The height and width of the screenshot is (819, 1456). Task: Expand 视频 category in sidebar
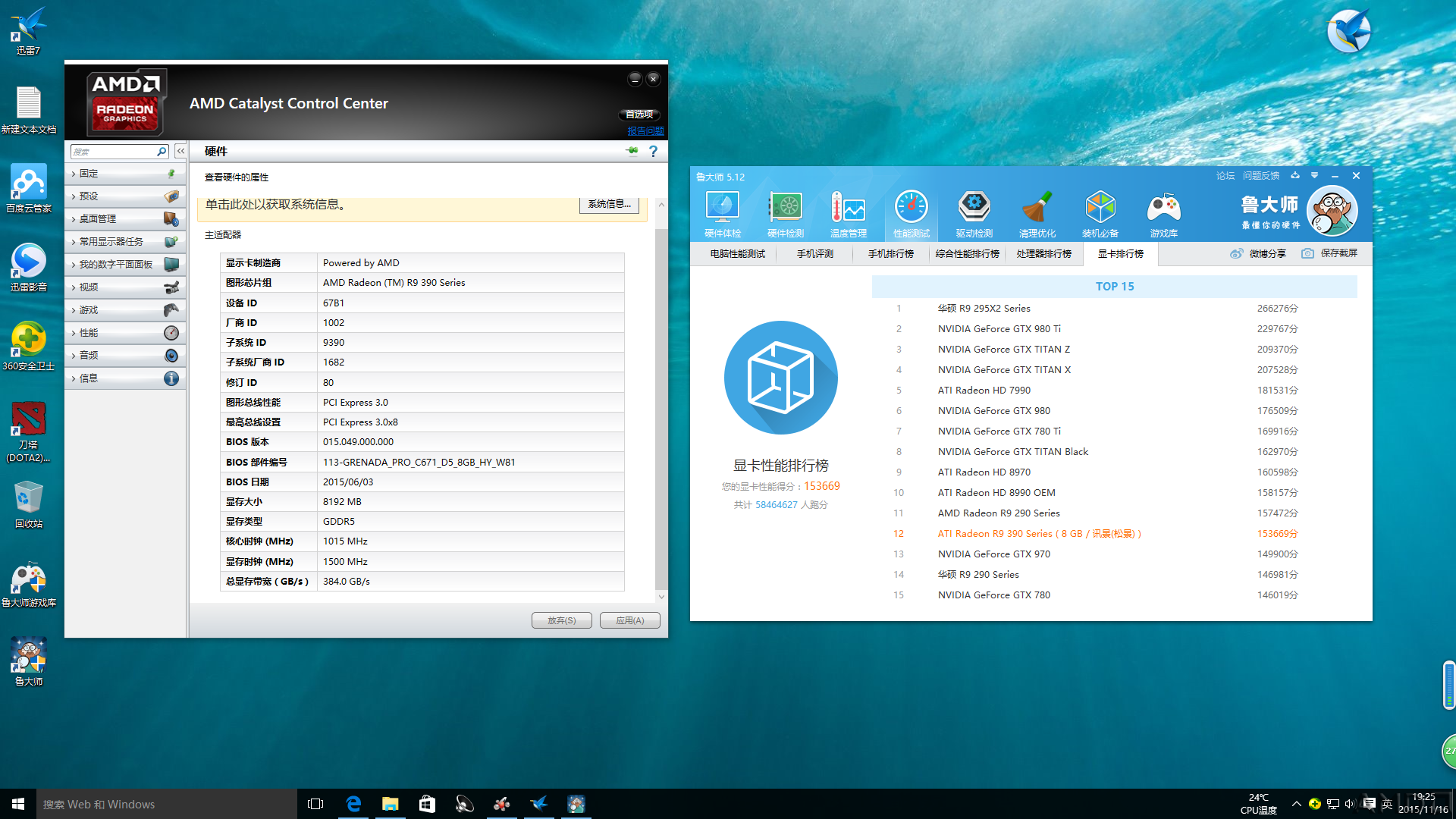pyautogui.click(x=125, y=287)
